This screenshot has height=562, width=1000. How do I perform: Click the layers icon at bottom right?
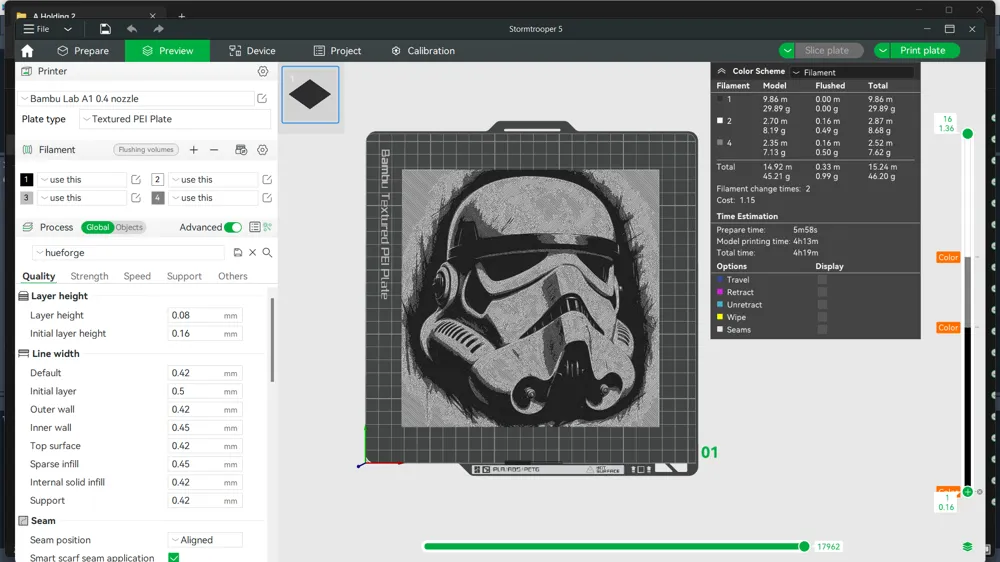click(967, 547)
